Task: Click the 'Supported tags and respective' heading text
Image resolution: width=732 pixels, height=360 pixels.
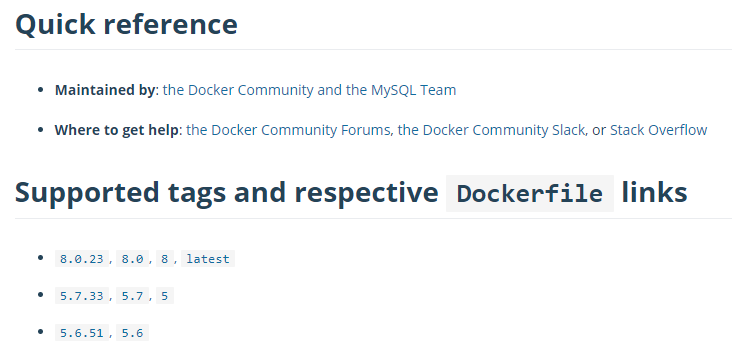Action: click(227, 192)
